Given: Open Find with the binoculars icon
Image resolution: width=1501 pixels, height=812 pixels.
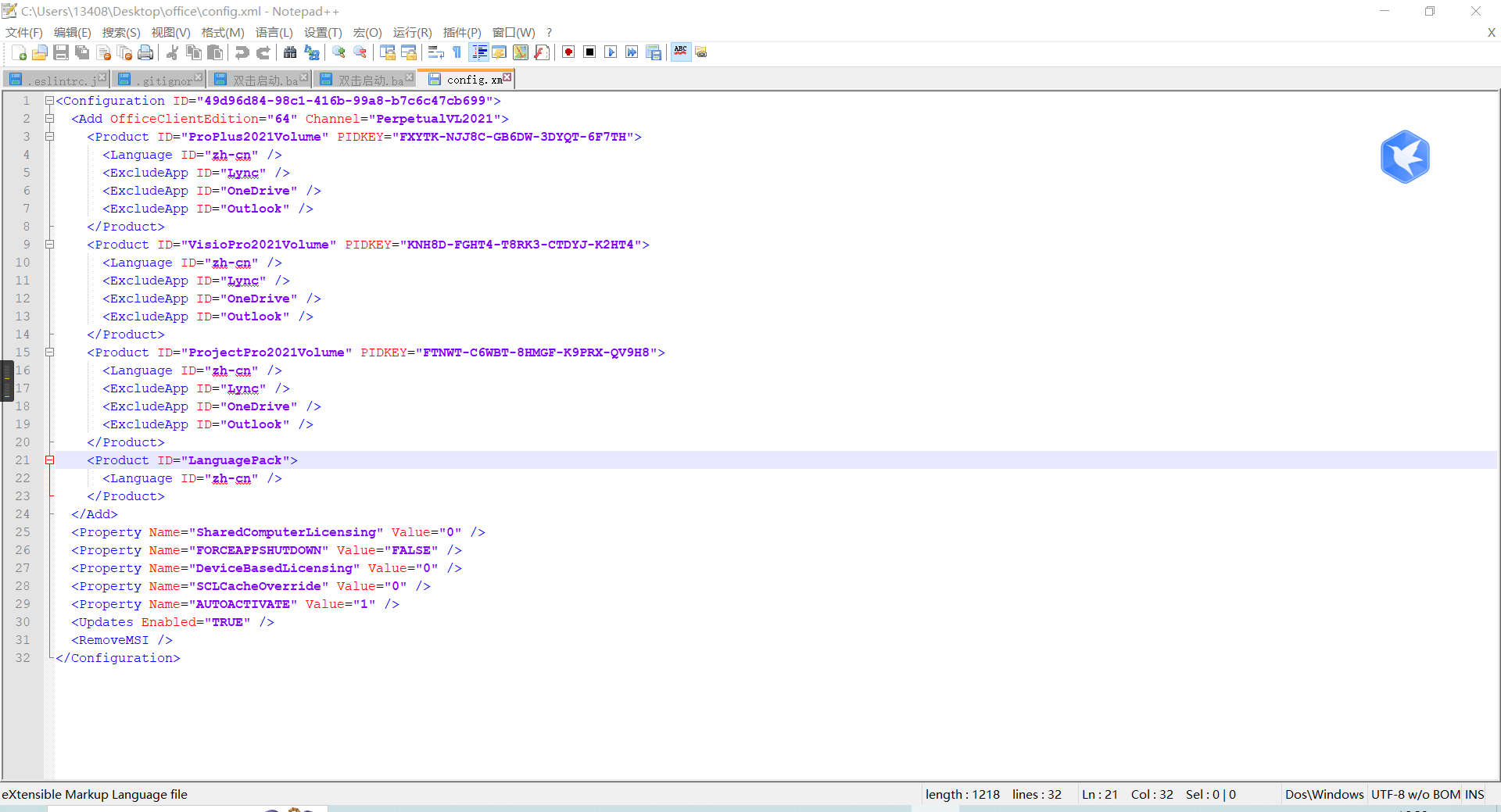Looking at the screenshot, I should coord(290,52).
